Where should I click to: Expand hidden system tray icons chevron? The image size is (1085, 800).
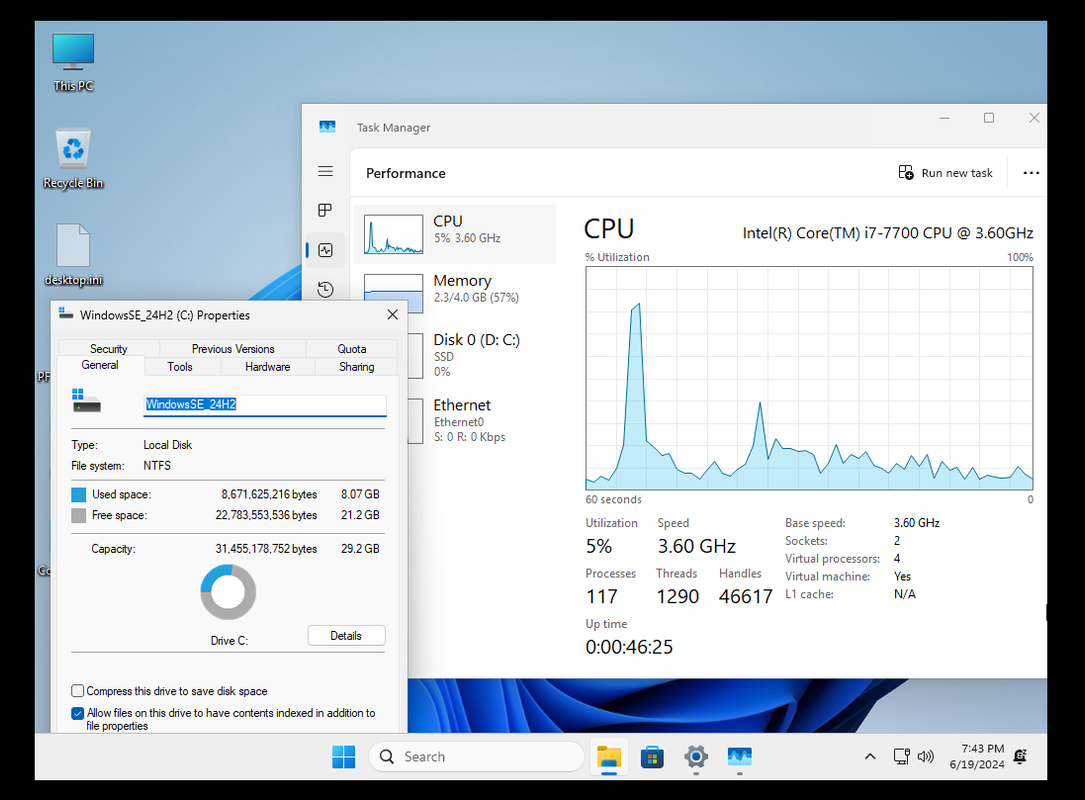coord(870,756)
